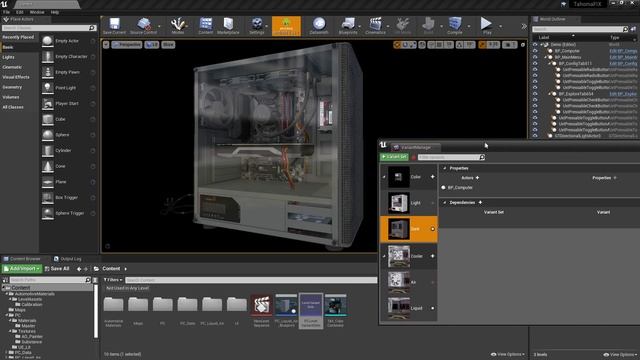The image size is (640, 360).
Task: Open the Source Control dropdown arrow
Action: 159,27
